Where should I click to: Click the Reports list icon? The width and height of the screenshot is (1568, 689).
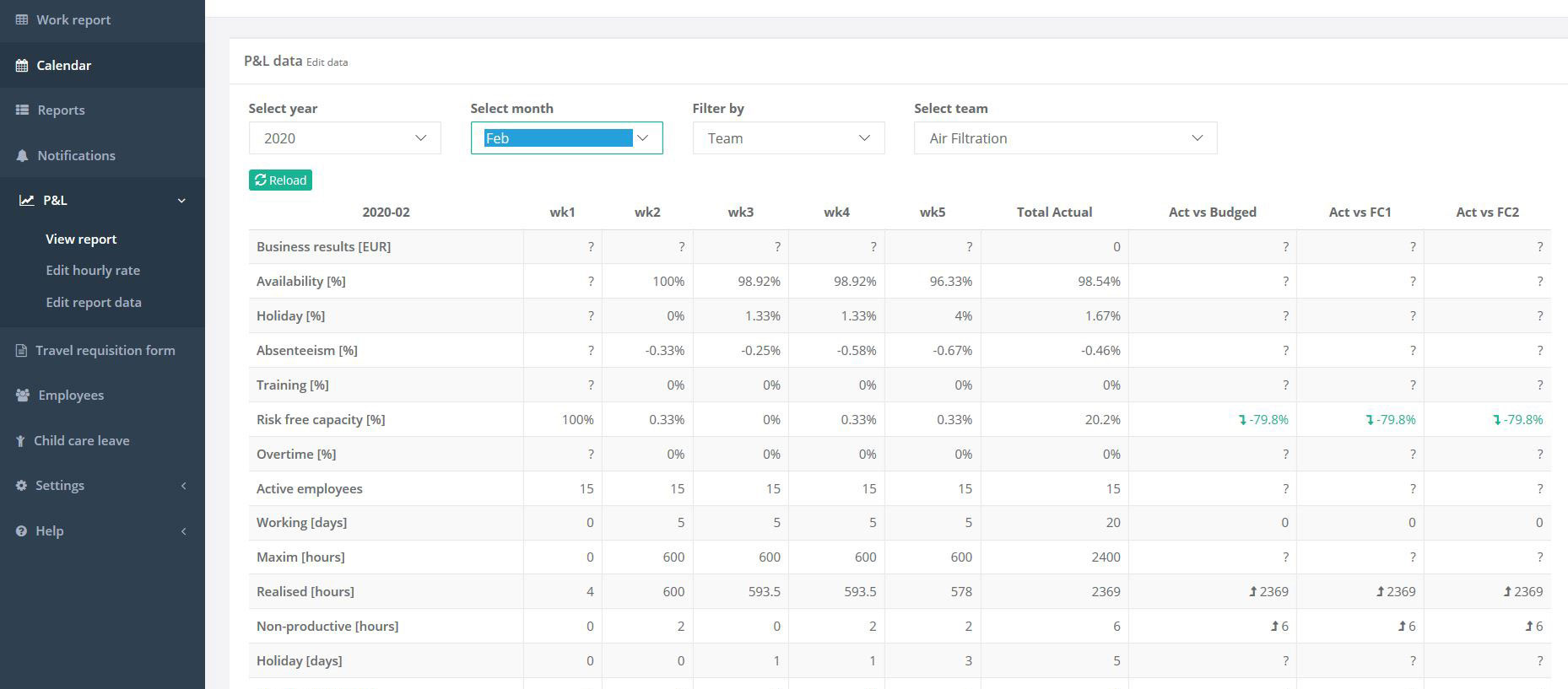pyautogui.click(x=22, y=110)
